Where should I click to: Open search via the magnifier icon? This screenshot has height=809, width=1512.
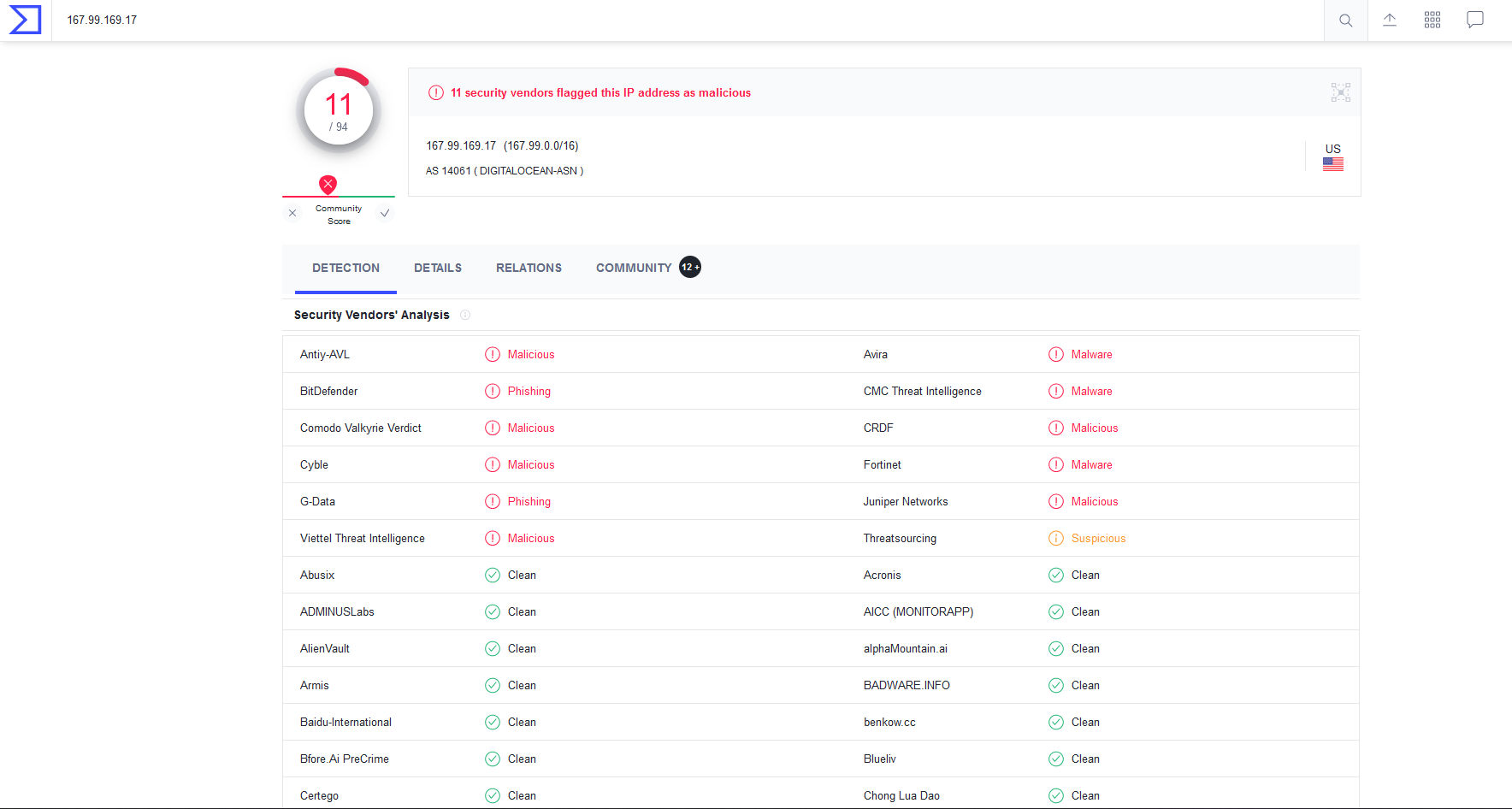[x=1345, y=20]
